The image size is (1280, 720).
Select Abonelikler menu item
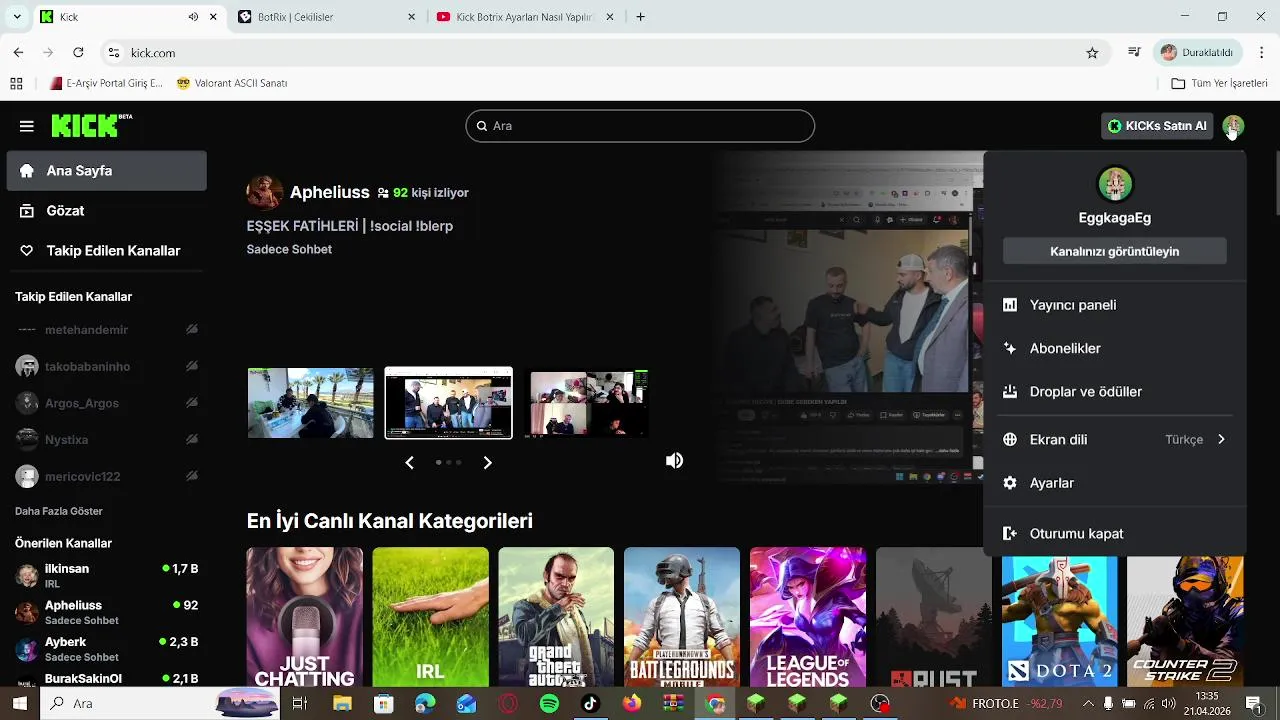click(x=1115, y=348)
